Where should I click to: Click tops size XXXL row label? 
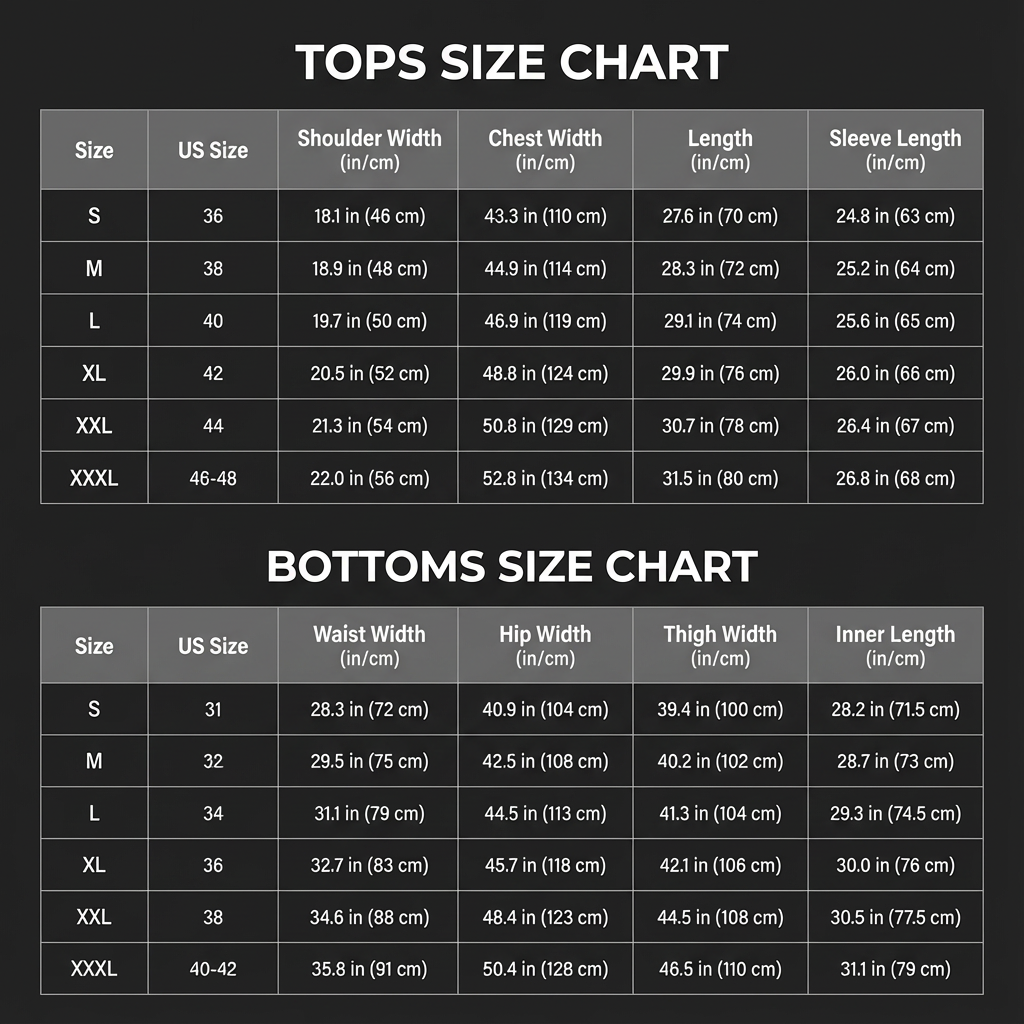[x=94, y=478]
